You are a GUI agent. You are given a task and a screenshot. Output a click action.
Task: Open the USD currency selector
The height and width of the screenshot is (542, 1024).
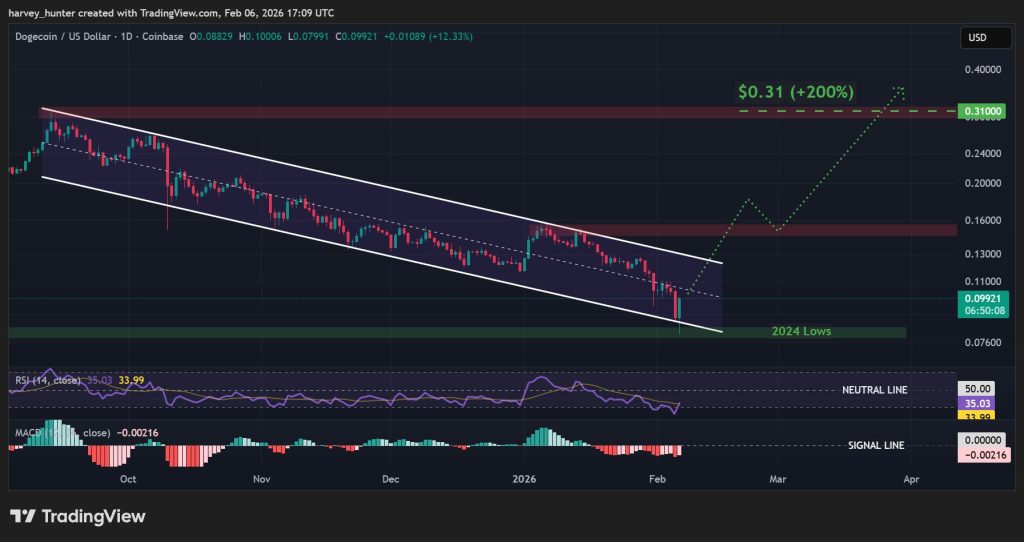[x=977, y=38]
